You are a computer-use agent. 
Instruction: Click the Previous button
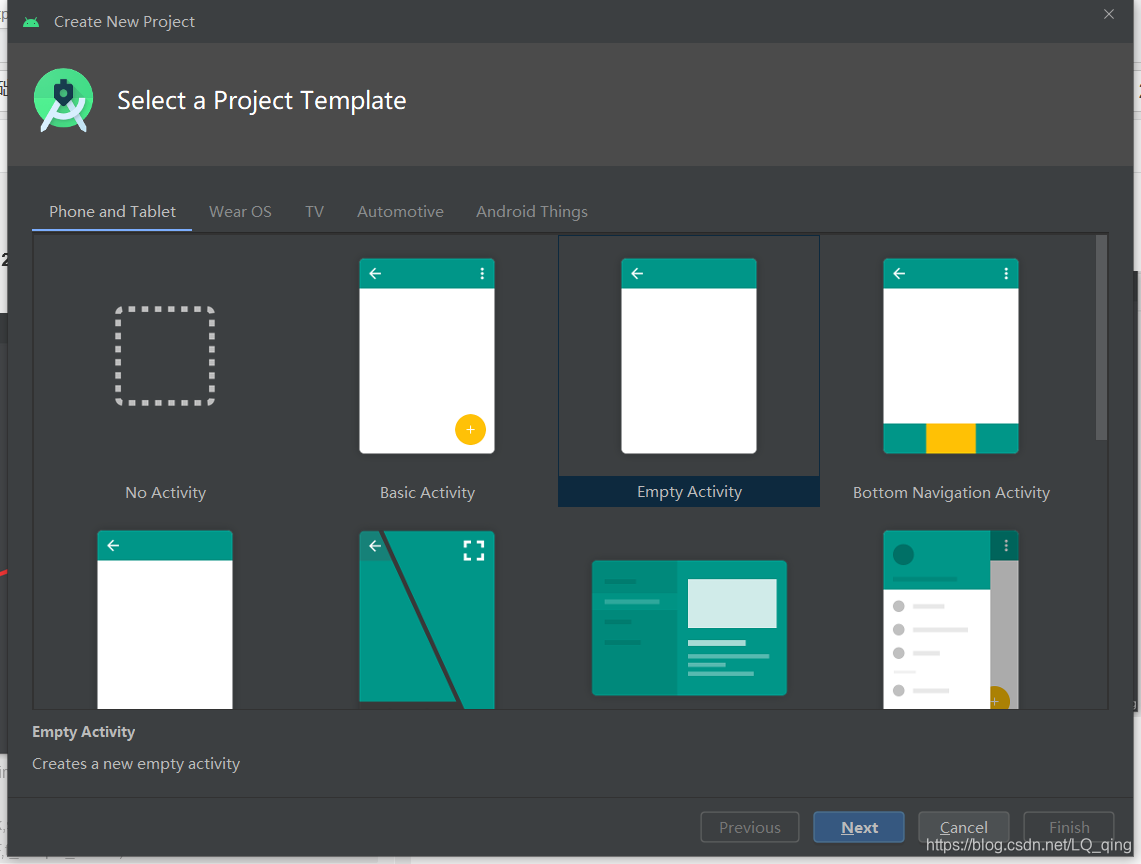[750, 827]
